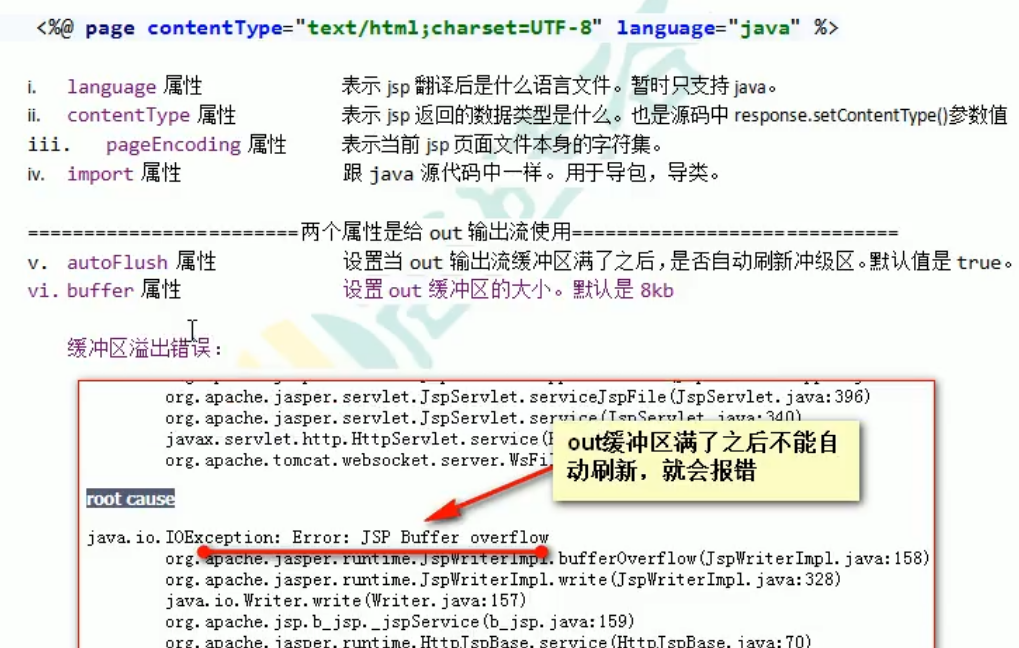Select the "import 属性" list item
The image size is (1019, 648).
[123, 174]
